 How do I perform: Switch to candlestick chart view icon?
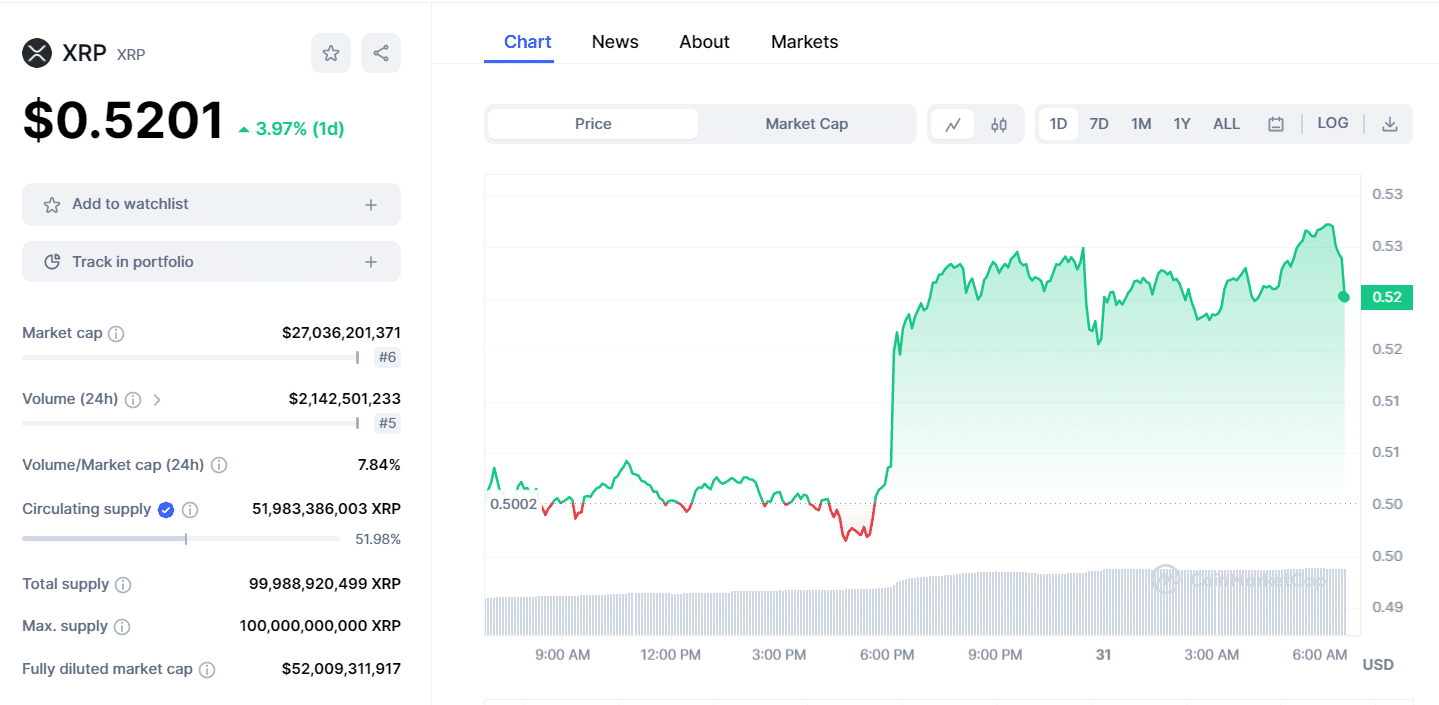999,124
